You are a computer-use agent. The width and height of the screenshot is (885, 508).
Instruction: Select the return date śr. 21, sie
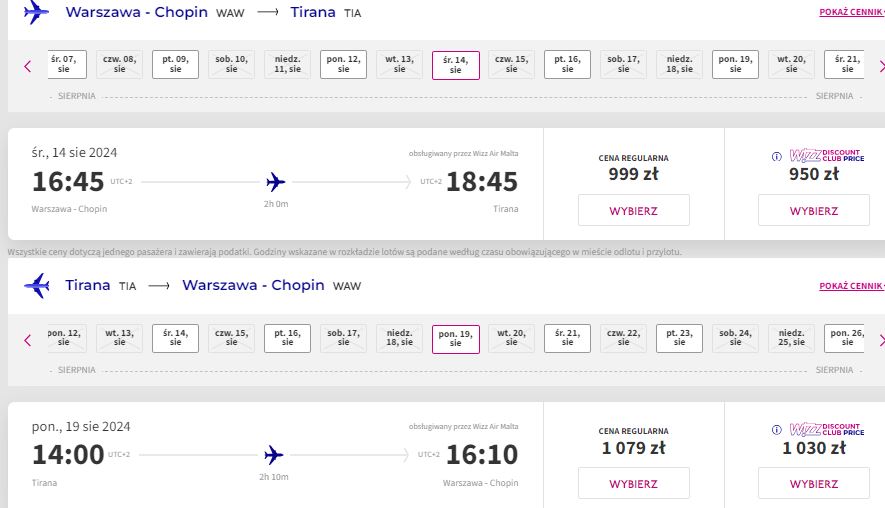point(567,338)
